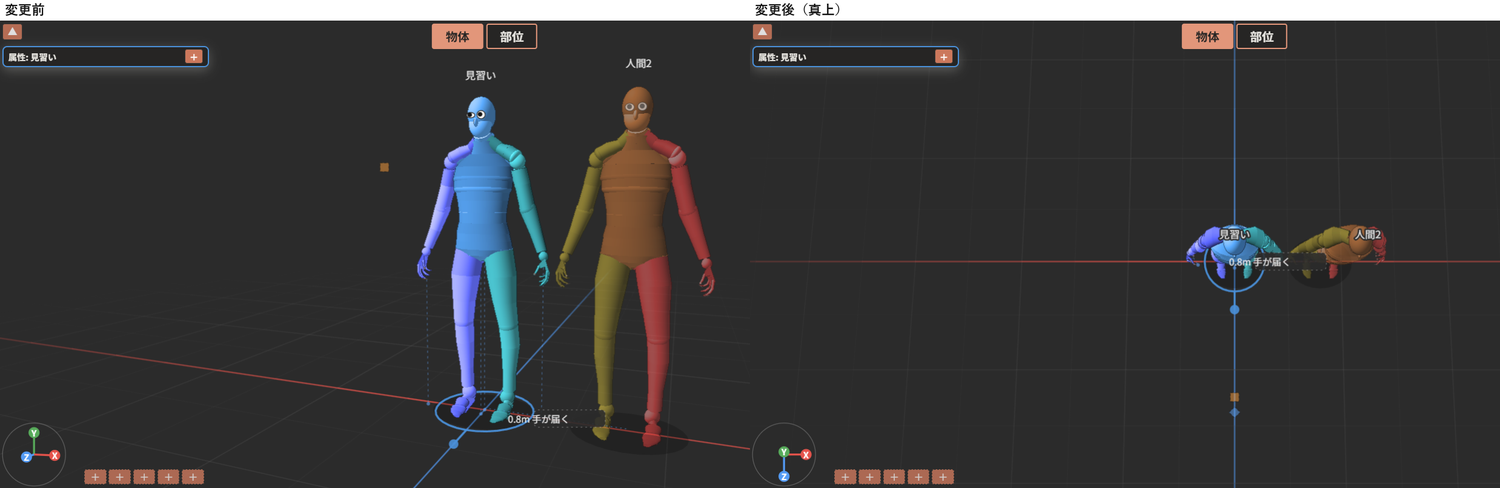1500x488 pixels.
Task: Add attribute with plus next to 属性: 見習い in 変更前
Action: (x=194, y=57)
